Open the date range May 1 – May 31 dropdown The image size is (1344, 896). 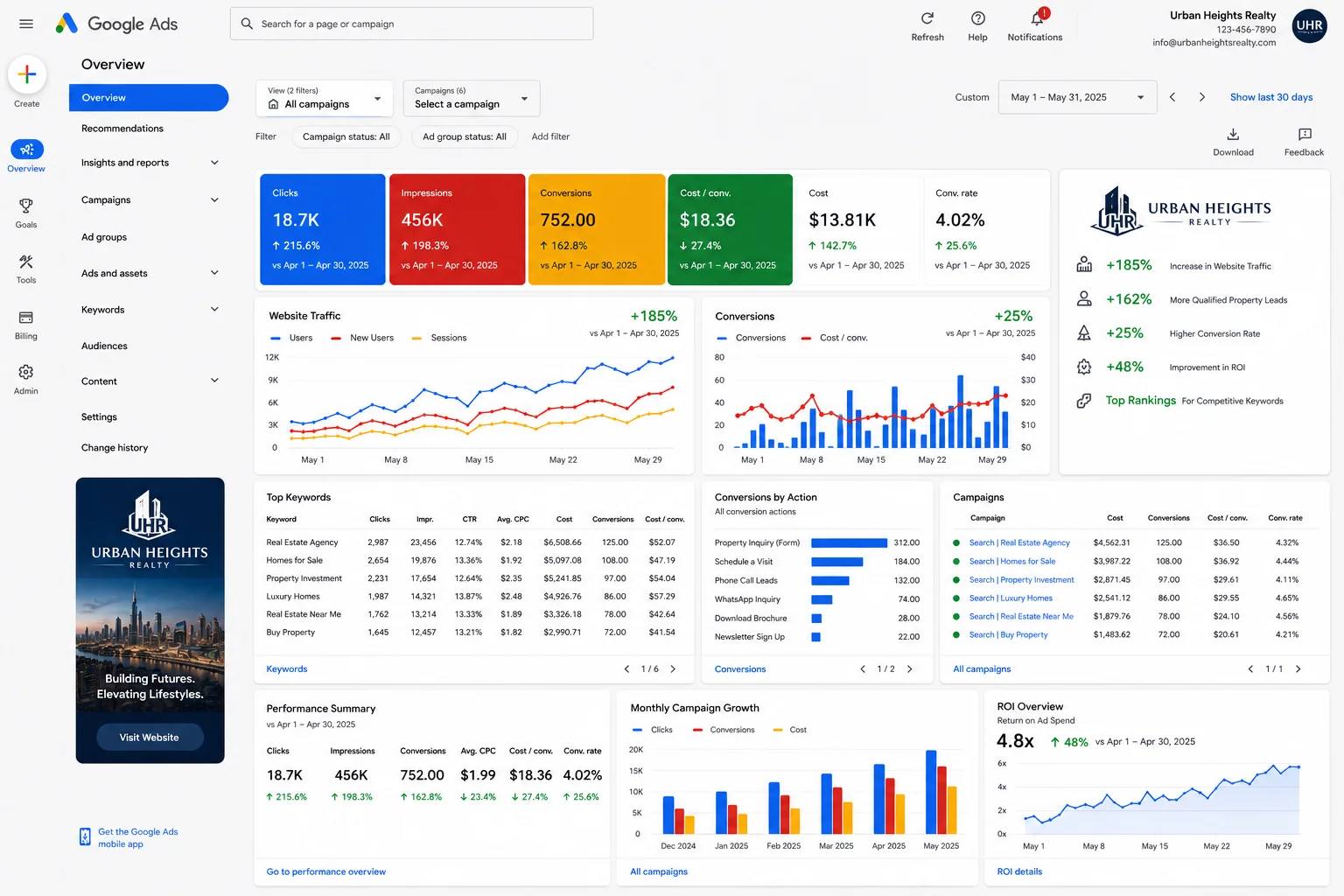1077,97
